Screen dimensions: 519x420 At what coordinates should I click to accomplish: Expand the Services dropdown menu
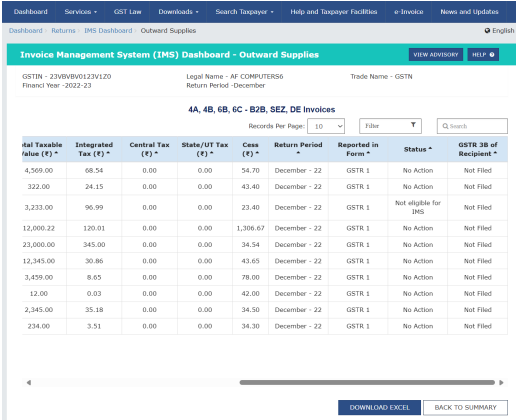80,12
